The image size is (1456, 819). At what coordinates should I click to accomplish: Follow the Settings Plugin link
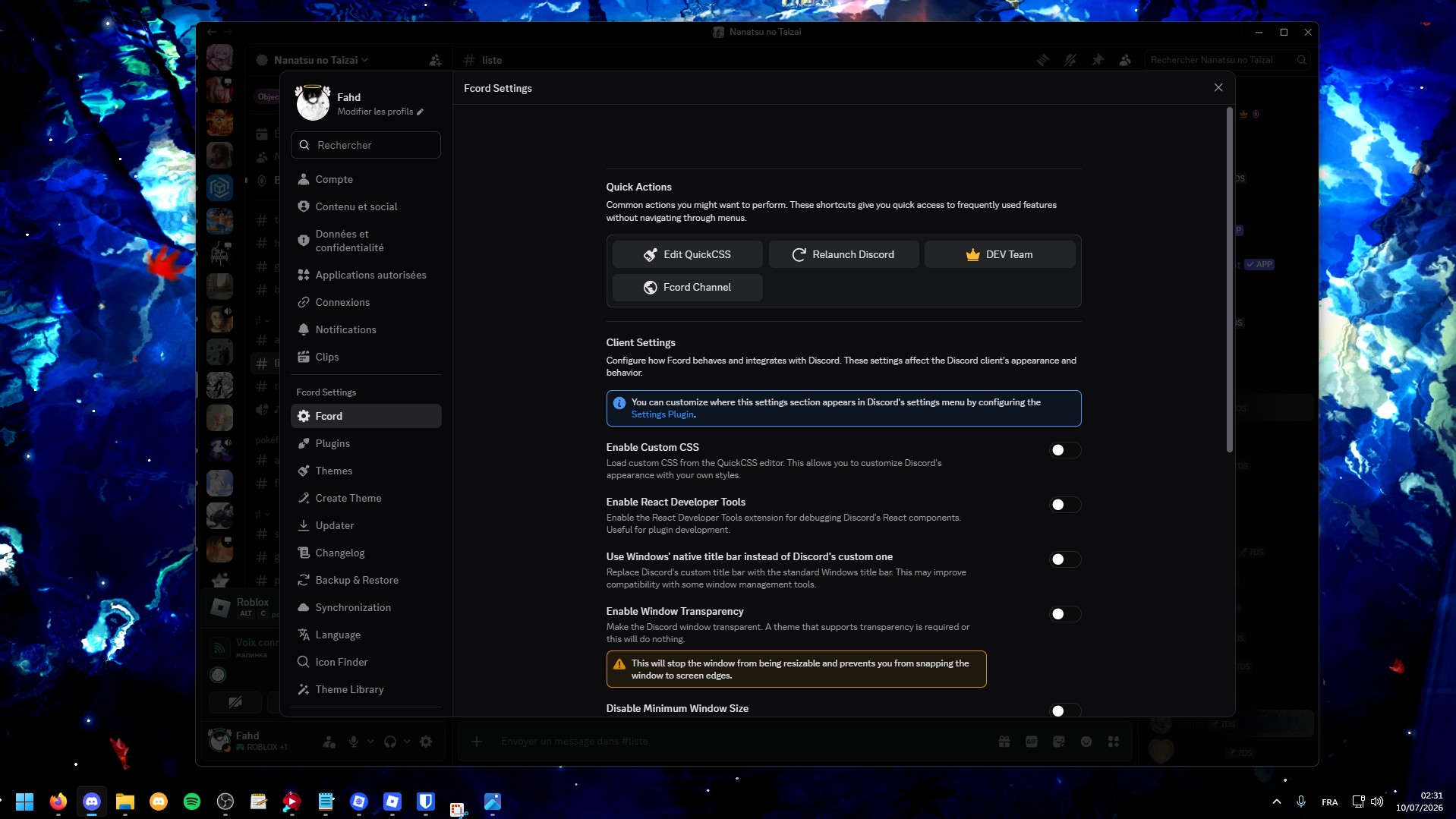point(663,414)
